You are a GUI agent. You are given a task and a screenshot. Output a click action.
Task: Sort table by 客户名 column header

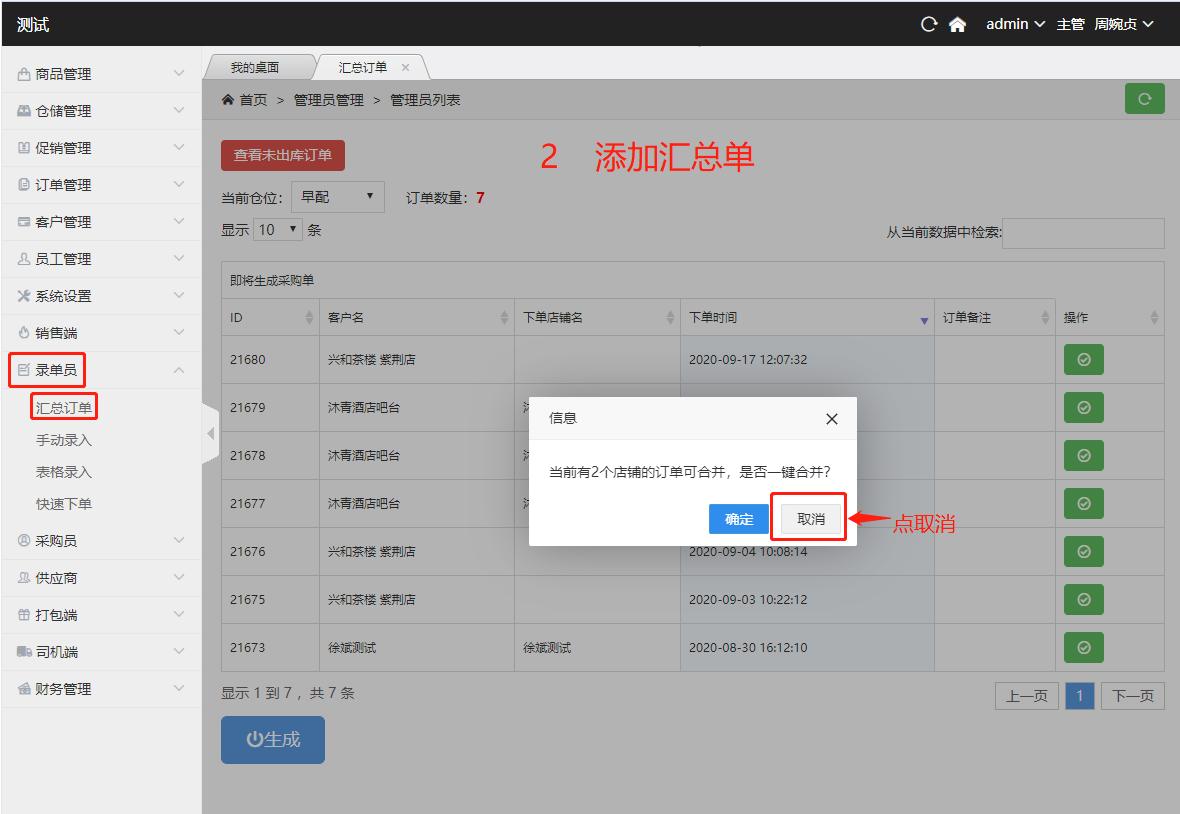[x=415, y=318]
